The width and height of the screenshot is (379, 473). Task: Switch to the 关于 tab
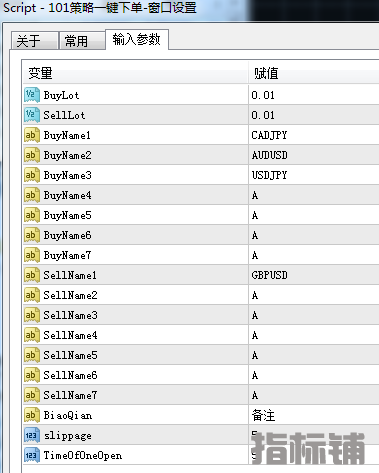click(x=35, y=41)
